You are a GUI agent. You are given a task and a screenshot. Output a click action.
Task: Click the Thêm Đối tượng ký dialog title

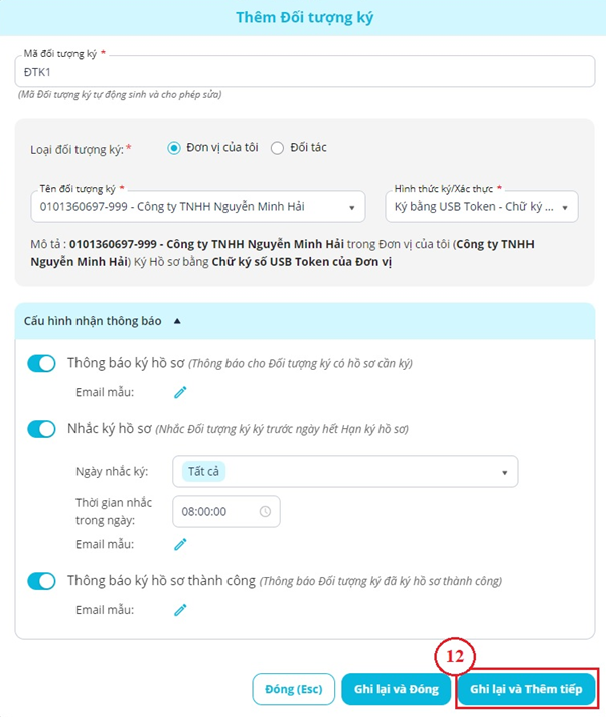click(x=303, y=18)
